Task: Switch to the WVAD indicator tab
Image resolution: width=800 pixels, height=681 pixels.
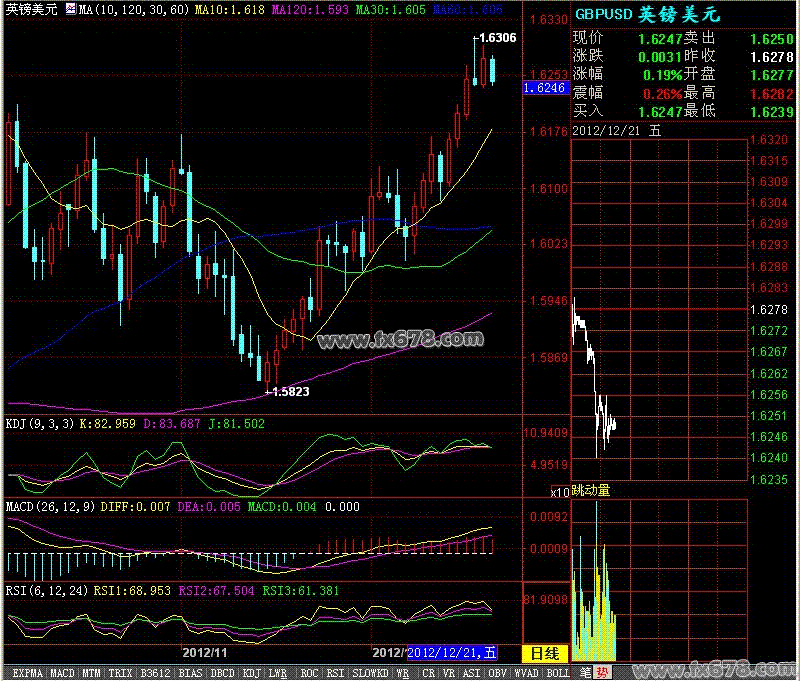Action: 526,673
